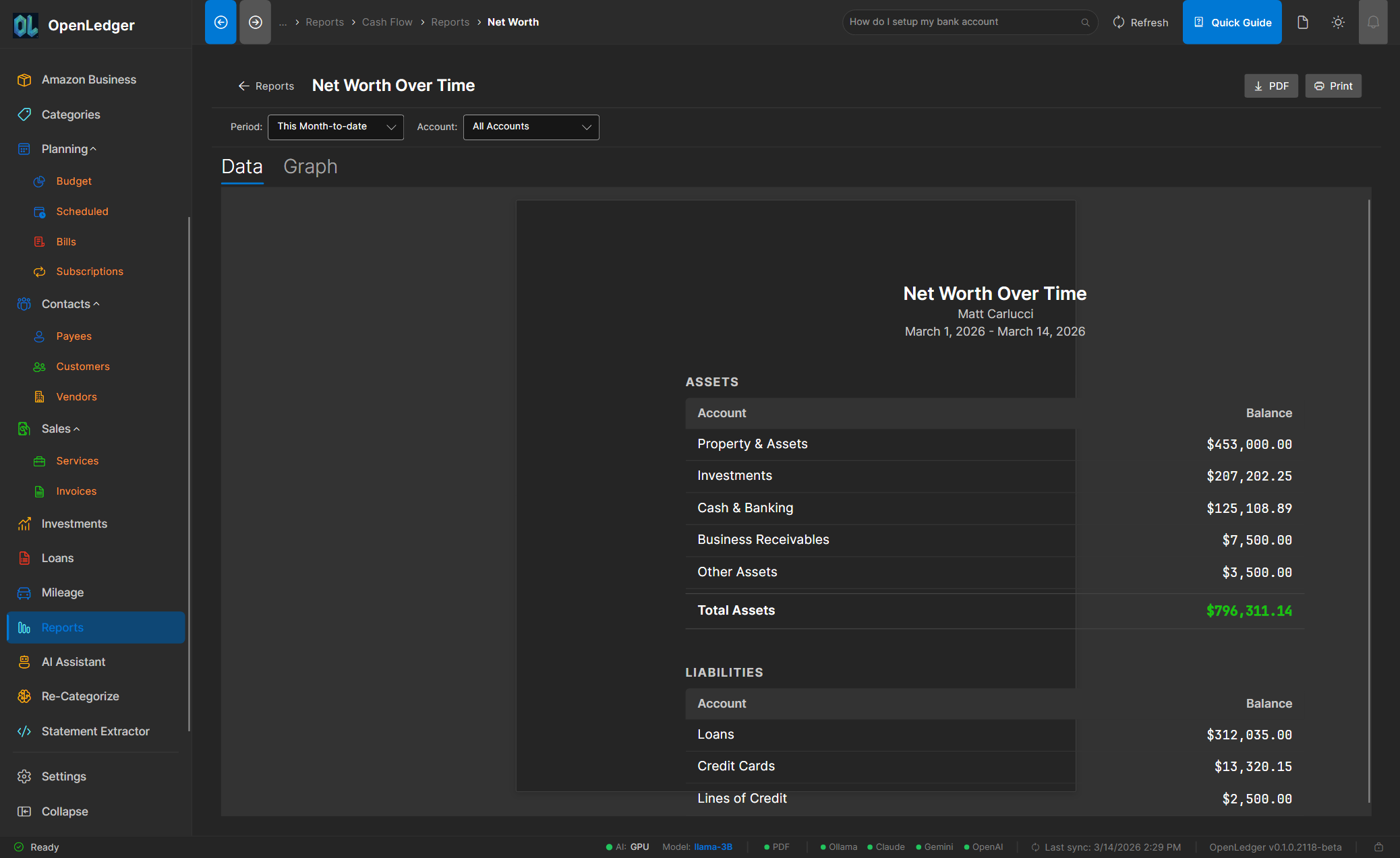The image size is (1400, 858).
Task: Open the All Accounts dropdown
Action: click(531, 127)
